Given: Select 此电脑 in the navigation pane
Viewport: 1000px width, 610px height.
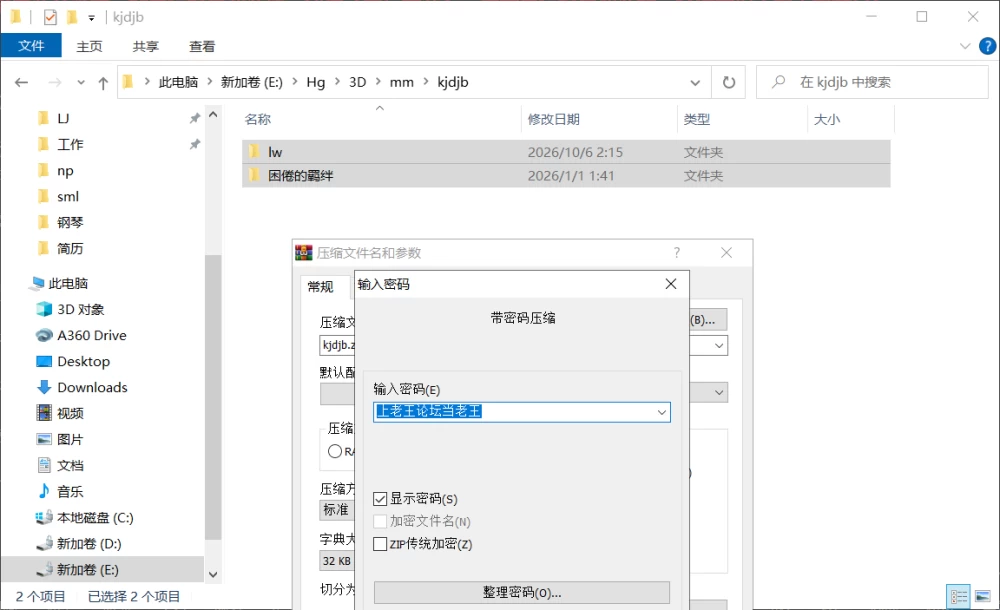Looking at the screenshot, I should click(68, 283).
